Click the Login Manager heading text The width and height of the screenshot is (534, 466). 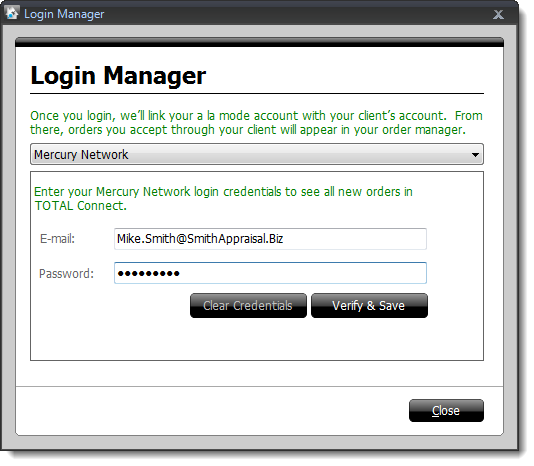[x=118, y=76]
